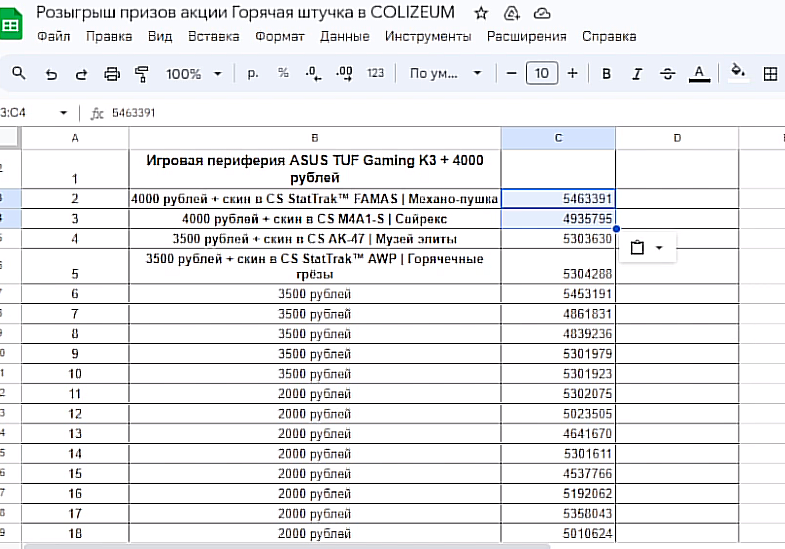Viewport: 785px width, 549px height.
Task: Toggle bold formatting
Action: click(606, 74)
